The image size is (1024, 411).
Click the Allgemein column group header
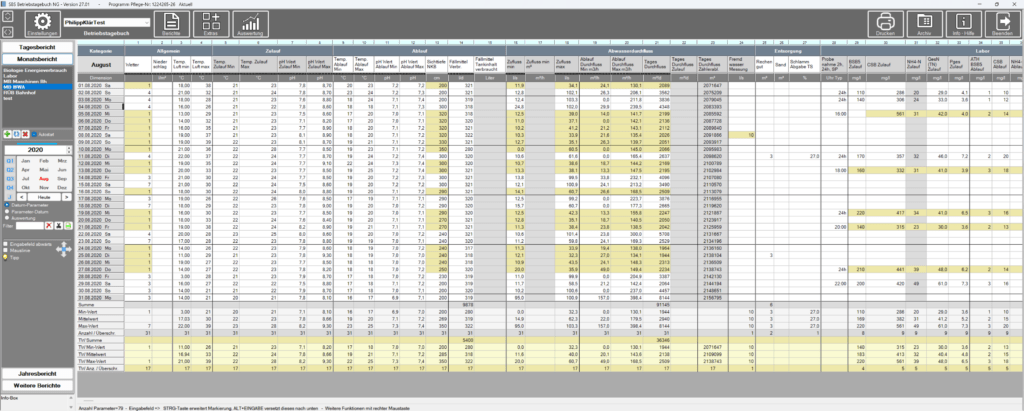tap(170, 50)
